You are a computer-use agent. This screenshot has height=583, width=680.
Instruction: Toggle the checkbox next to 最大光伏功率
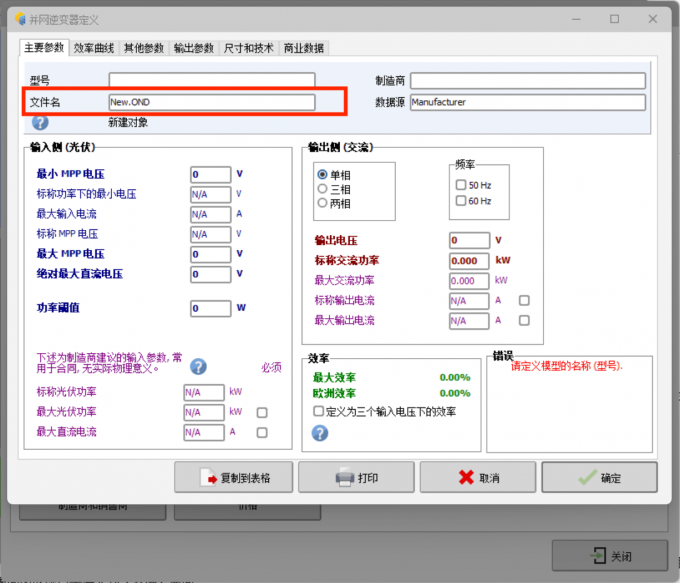click(262, 412)
